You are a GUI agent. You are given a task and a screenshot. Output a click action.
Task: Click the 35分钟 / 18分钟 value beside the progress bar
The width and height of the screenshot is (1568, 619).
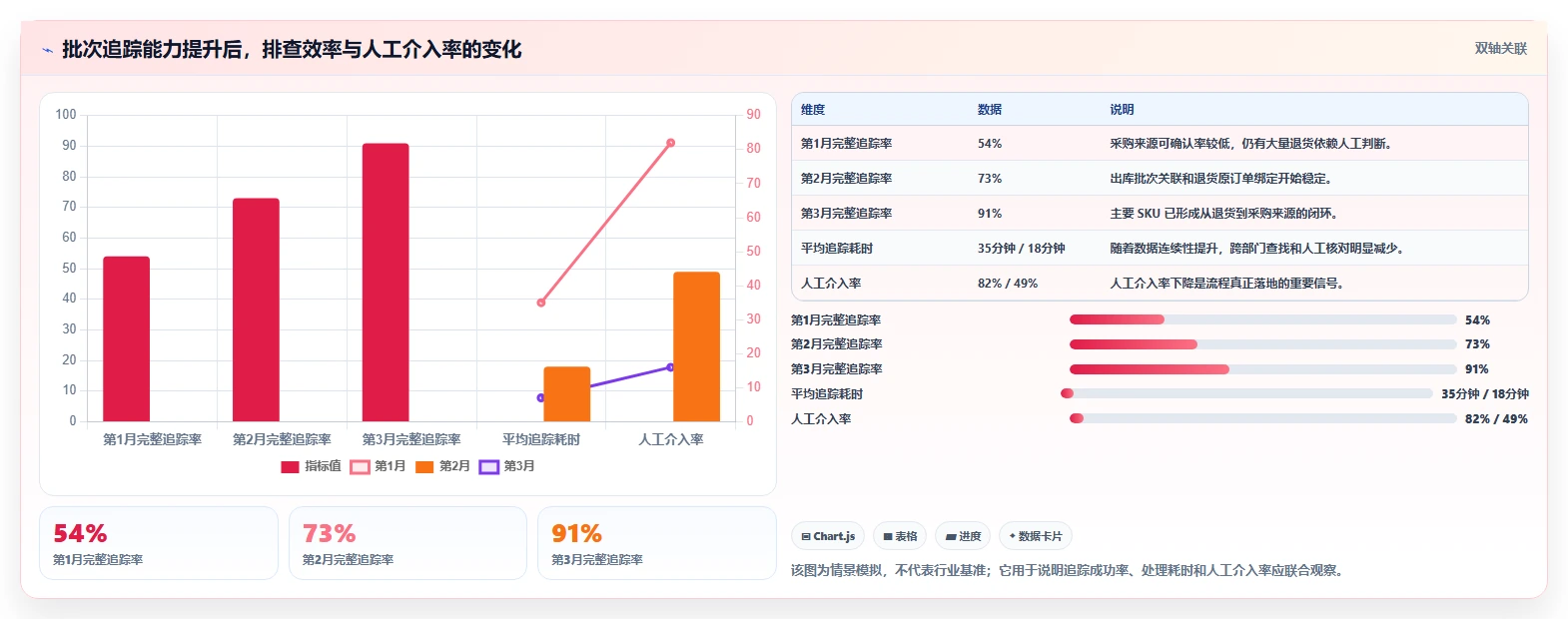(x=1485, y=394)
